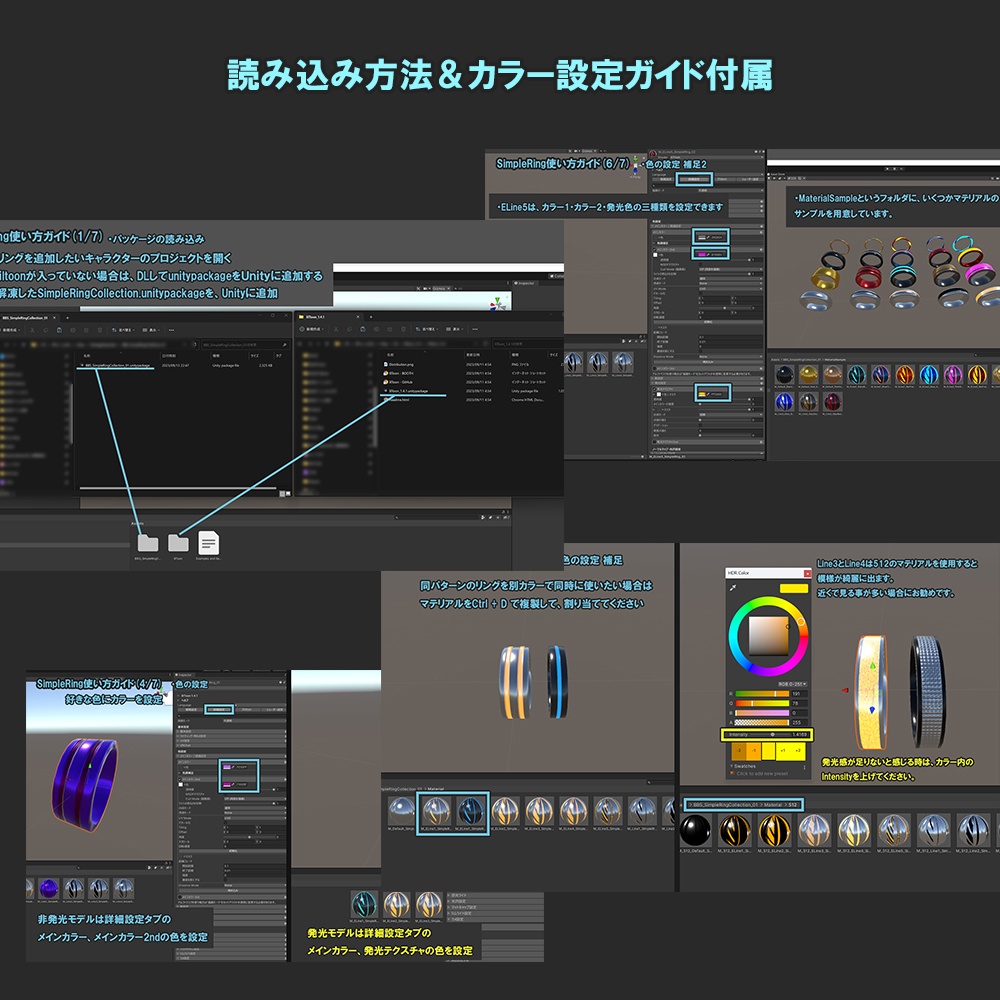Click the green move axis arrow on the gold ring
This screenshot has height=1000, width=1000.
[873, 667]
